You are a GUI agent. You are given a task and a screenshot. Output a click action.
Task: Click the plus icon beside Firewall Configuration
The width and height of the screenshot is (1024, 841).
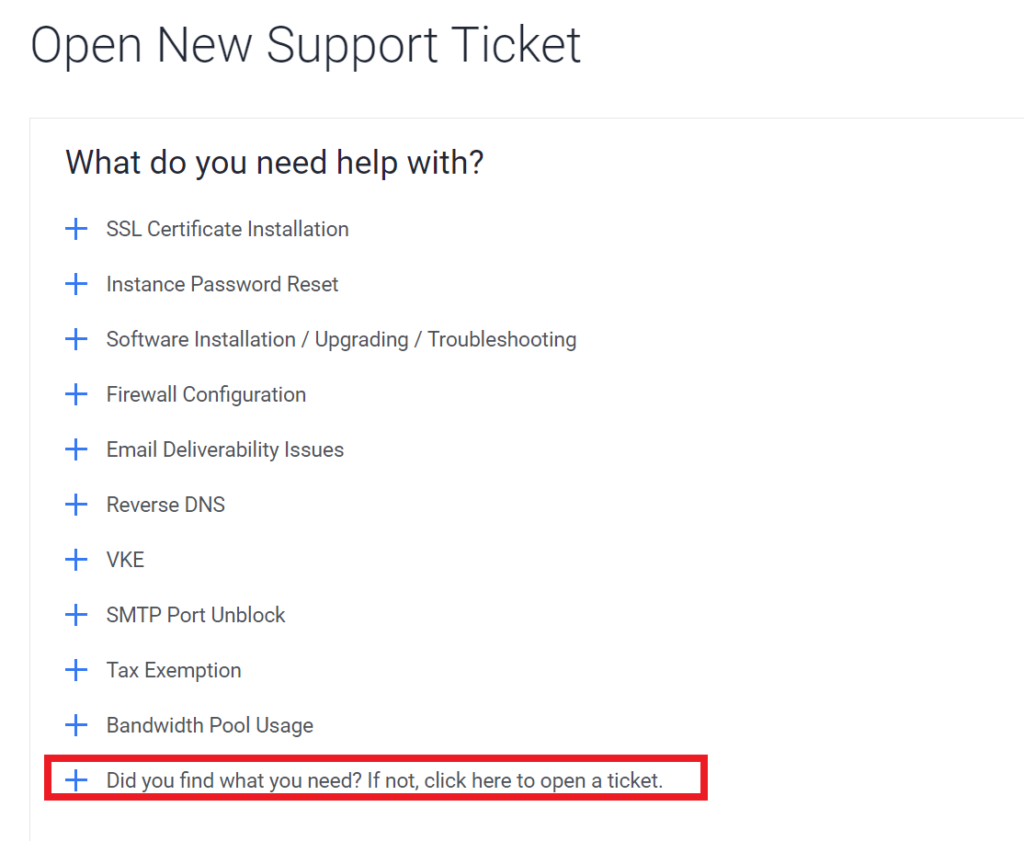pos(77,394)
